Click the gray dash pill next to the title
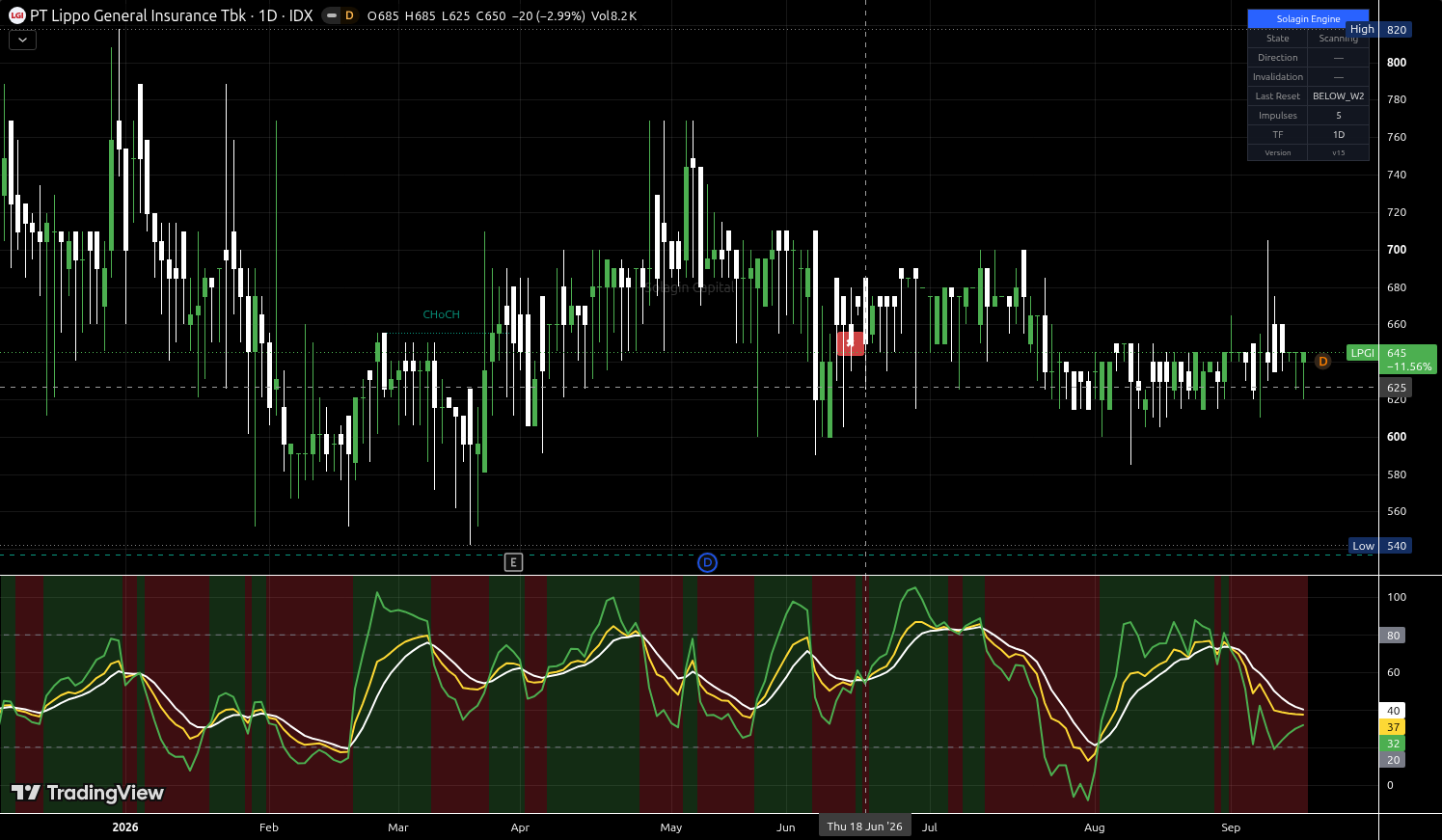This screenshot has height=840, width=1442. [x=332, y=15]
